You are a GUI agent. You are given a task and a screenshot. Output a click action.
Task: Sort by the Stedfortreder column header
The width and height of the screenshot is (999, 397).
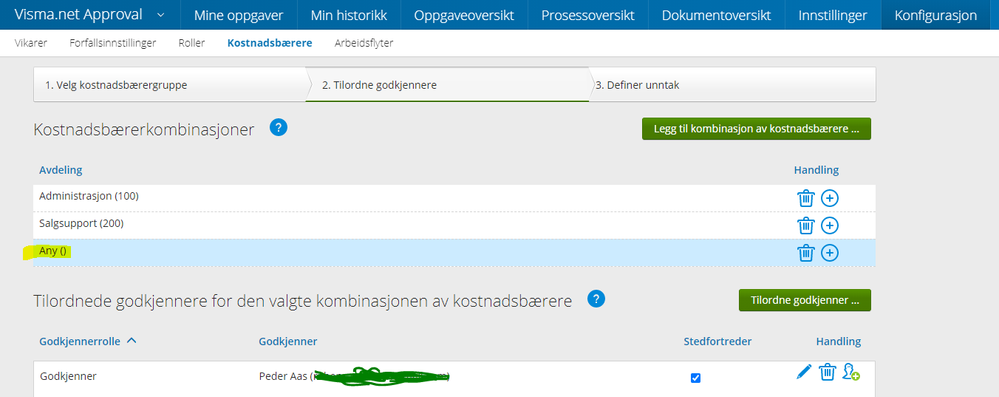[717, 342]
